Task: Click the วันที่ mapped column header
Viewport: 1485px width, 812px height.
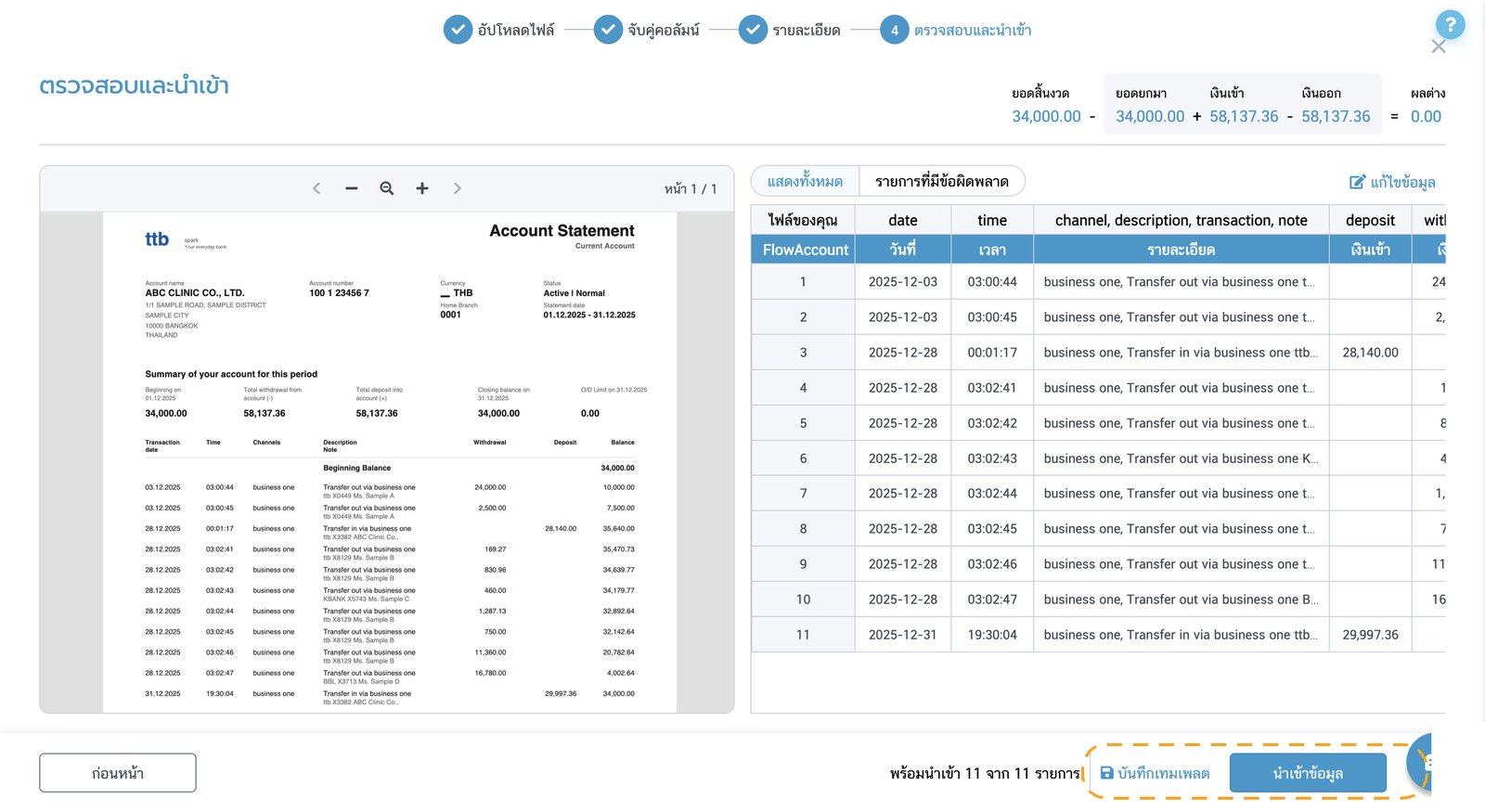Action: coord(903,250)
